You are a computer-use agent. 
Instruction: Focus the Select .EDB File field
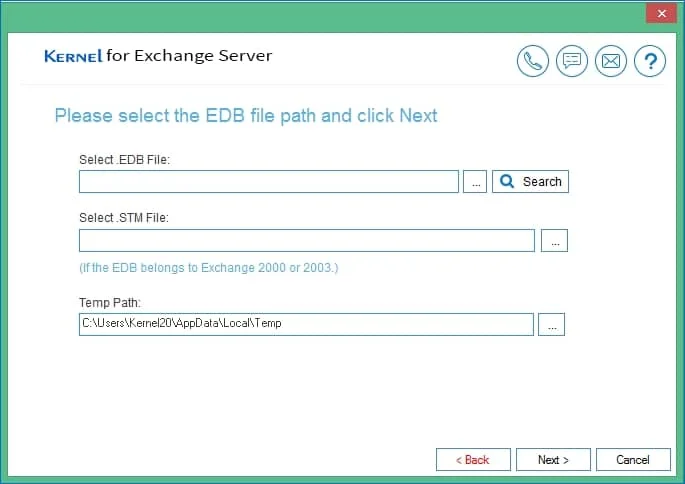pyautogui.click(x=269, y=181)
